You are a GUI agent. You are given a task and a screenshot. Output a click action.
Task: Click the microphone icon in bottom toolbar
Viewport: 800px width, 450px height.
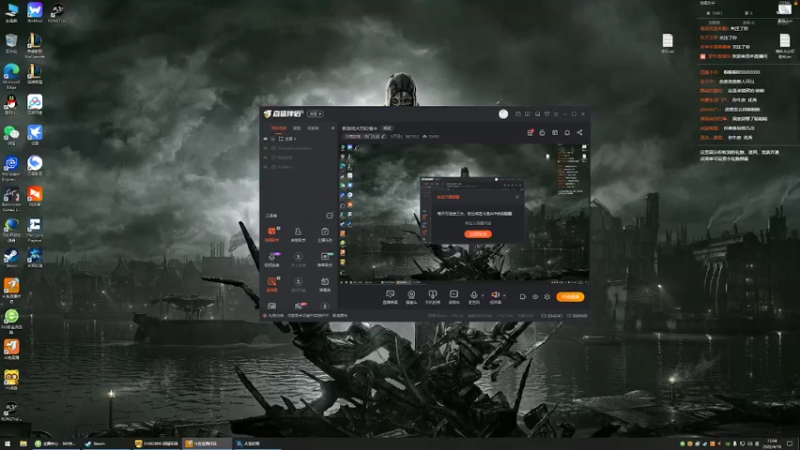[474, 297]
